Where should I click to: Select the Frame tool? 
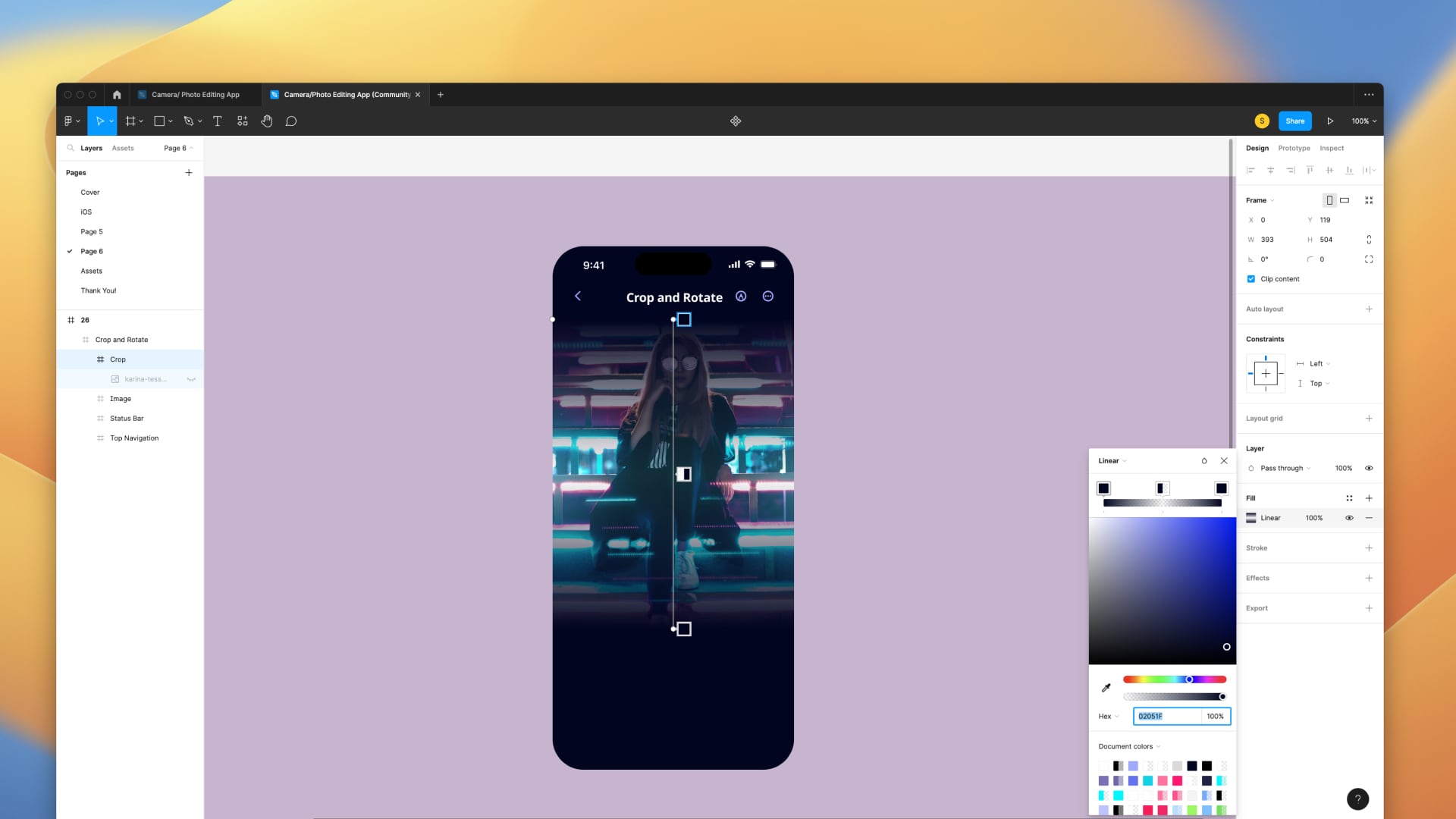click(x=130, y=121)
